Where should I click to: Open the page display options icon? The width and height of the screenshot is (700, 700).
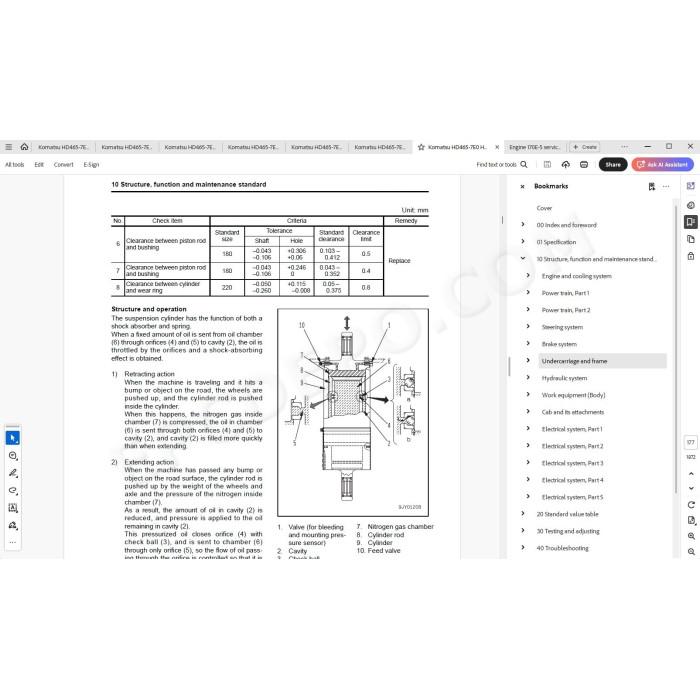(x=691, y=520)
